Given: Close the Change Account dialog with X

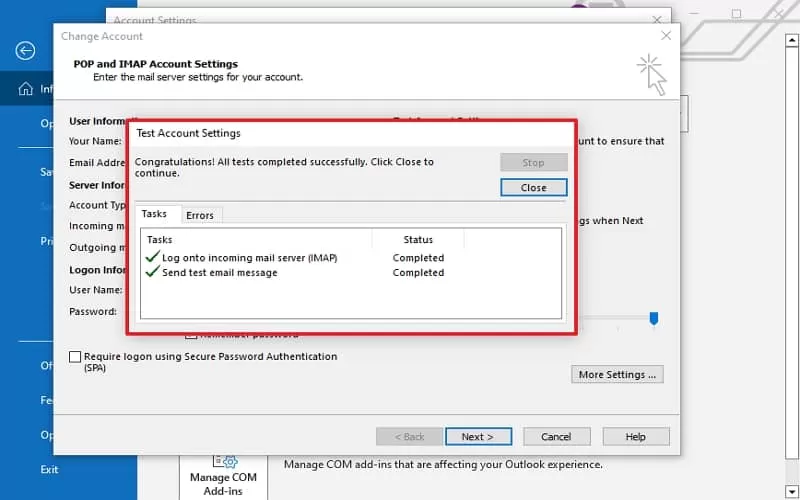Looking at the screenshot, I should pyautogui.click(x=666, y=36).
